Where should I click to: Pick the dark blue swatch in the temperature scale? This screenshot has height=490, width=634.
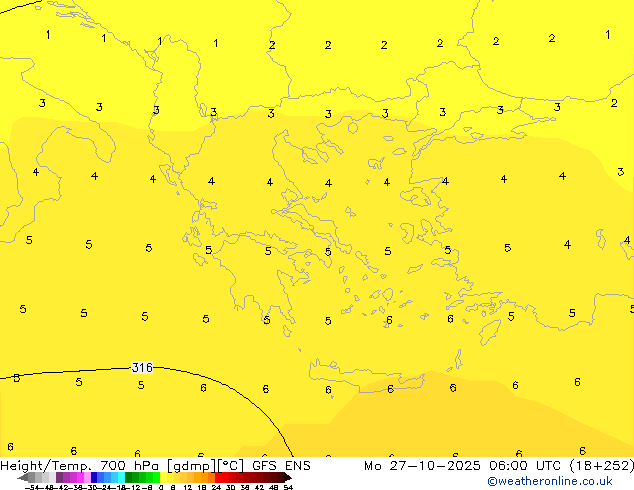click(94, 477)
